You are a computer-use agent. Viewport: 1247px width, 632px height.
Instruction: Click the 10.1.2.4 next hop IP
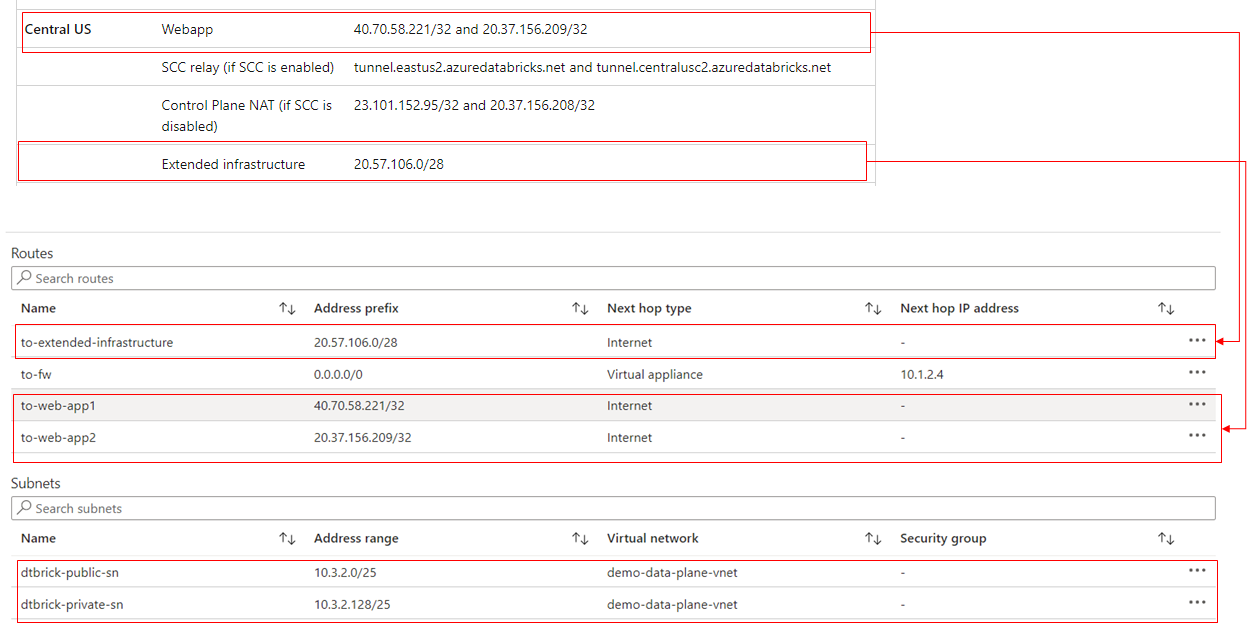tap(921, 374)
